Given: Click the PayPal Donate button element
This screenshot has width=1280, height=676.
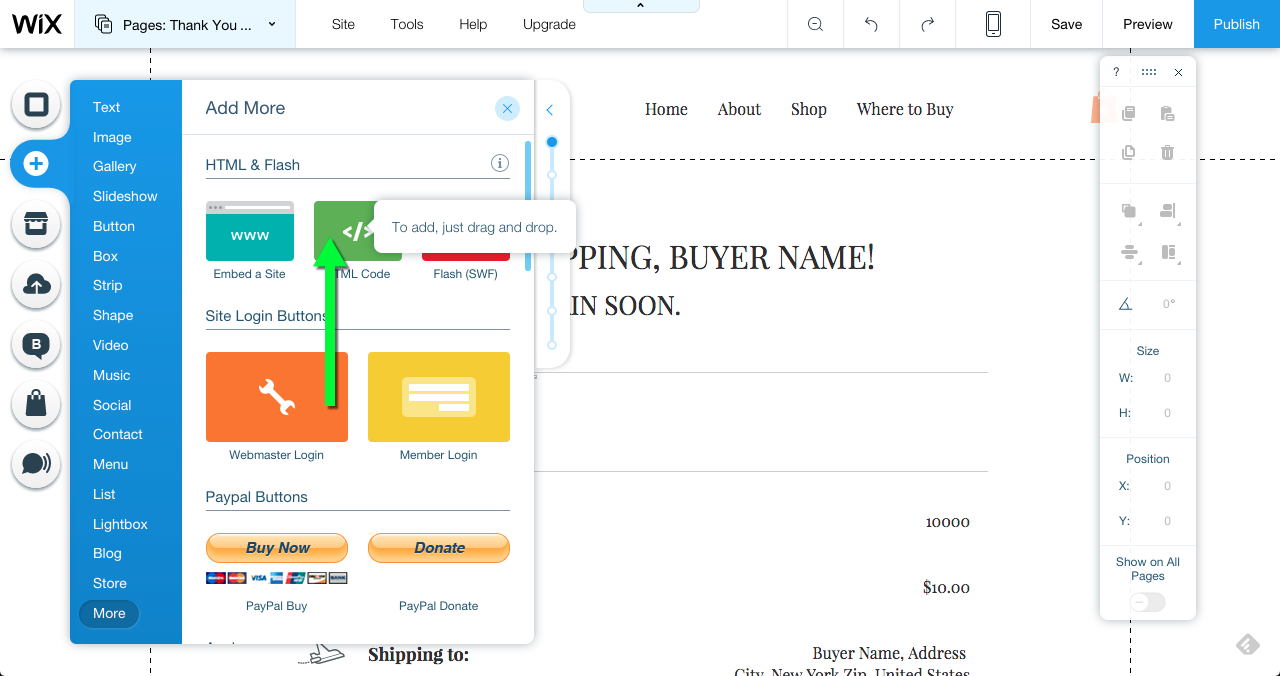Looking at the screenshot, I should pyautogui.click(x=438, y=547).
